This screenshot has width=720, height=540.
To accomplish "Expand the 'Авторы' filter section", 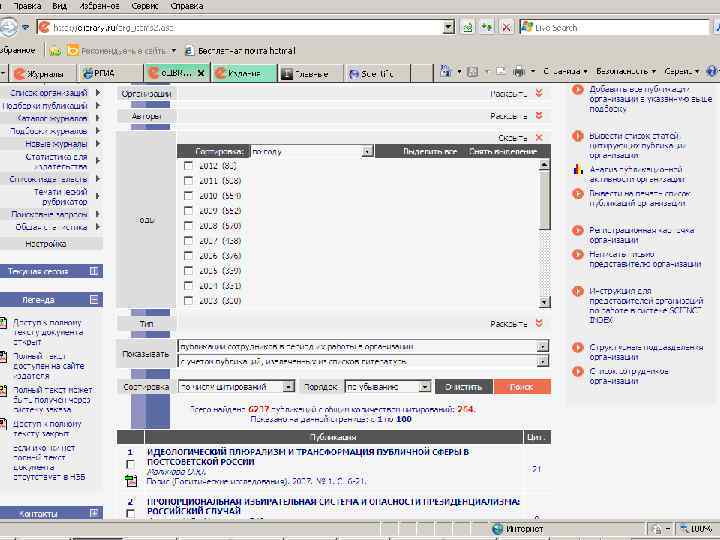I will [x=539, y=115].
